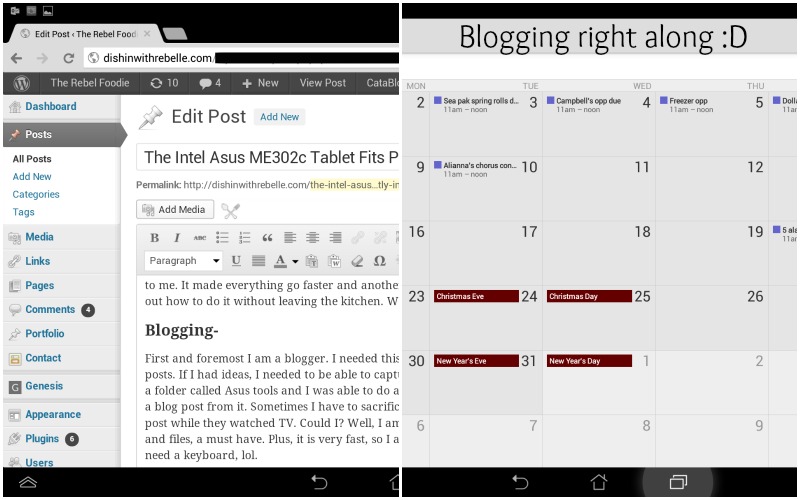This screenshot has height=500, width=800.
Task: Click the updates icon showing 10
Action: coord(164,83)
